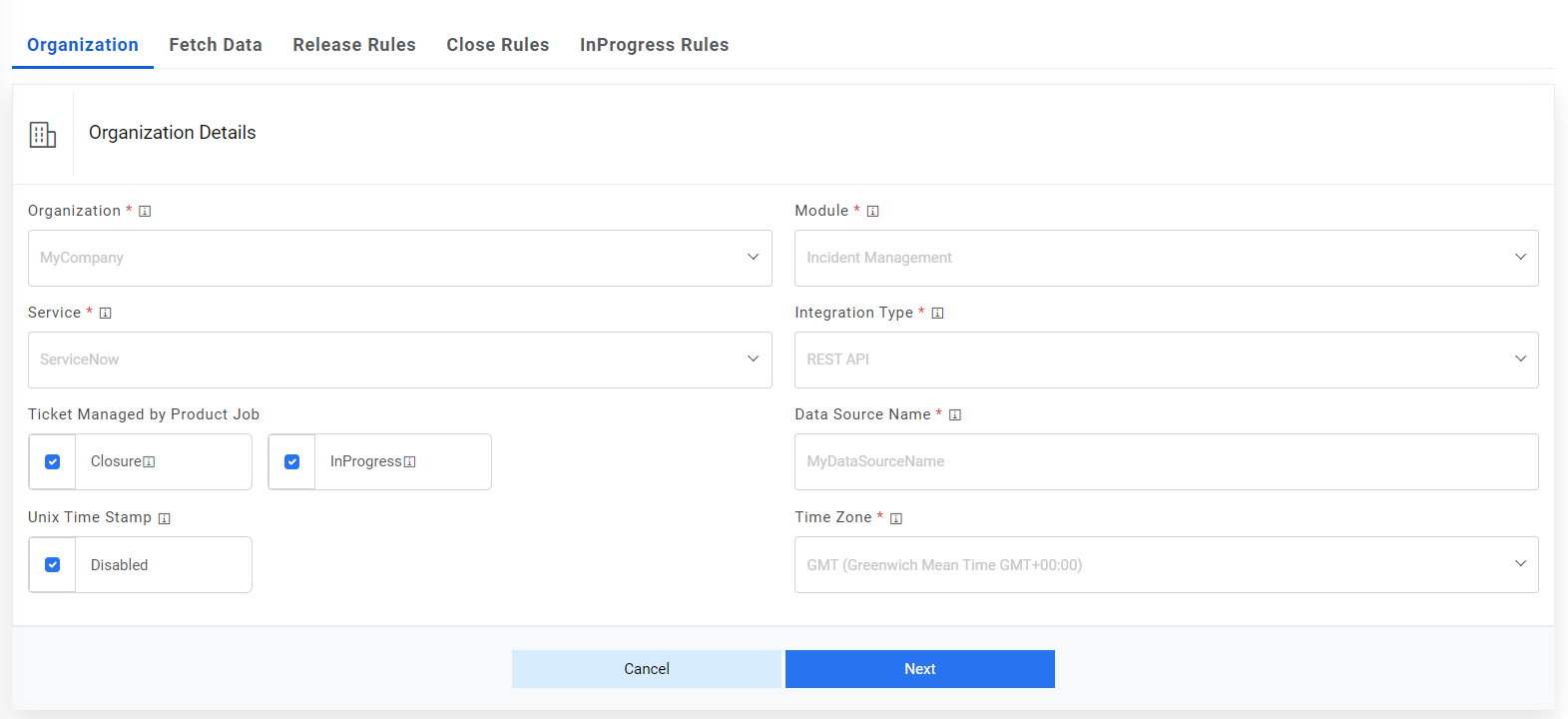Uncheck the InProgress checkbox
1568x719 pixels.
point(292,462)
